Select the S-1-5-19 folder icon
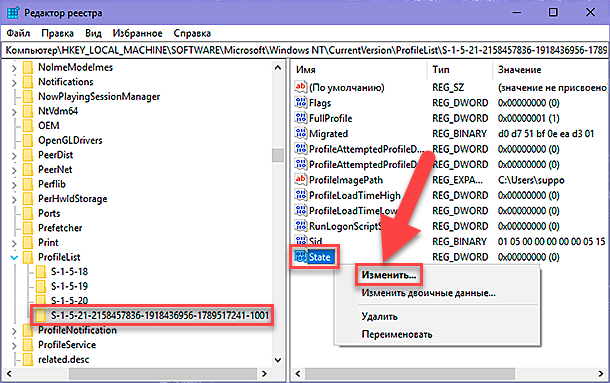The height and width of the screenshot is (383, 610). coord(41,286)
